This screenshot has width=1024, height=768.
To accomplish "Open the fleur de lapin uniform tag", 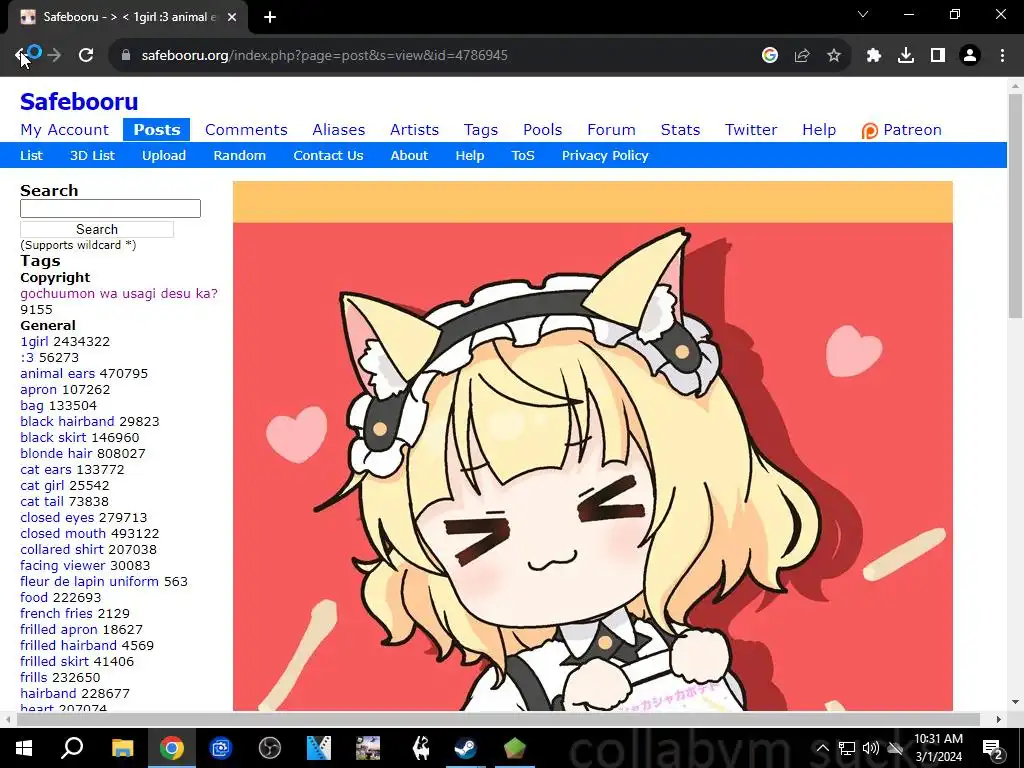I will [89, 581].
